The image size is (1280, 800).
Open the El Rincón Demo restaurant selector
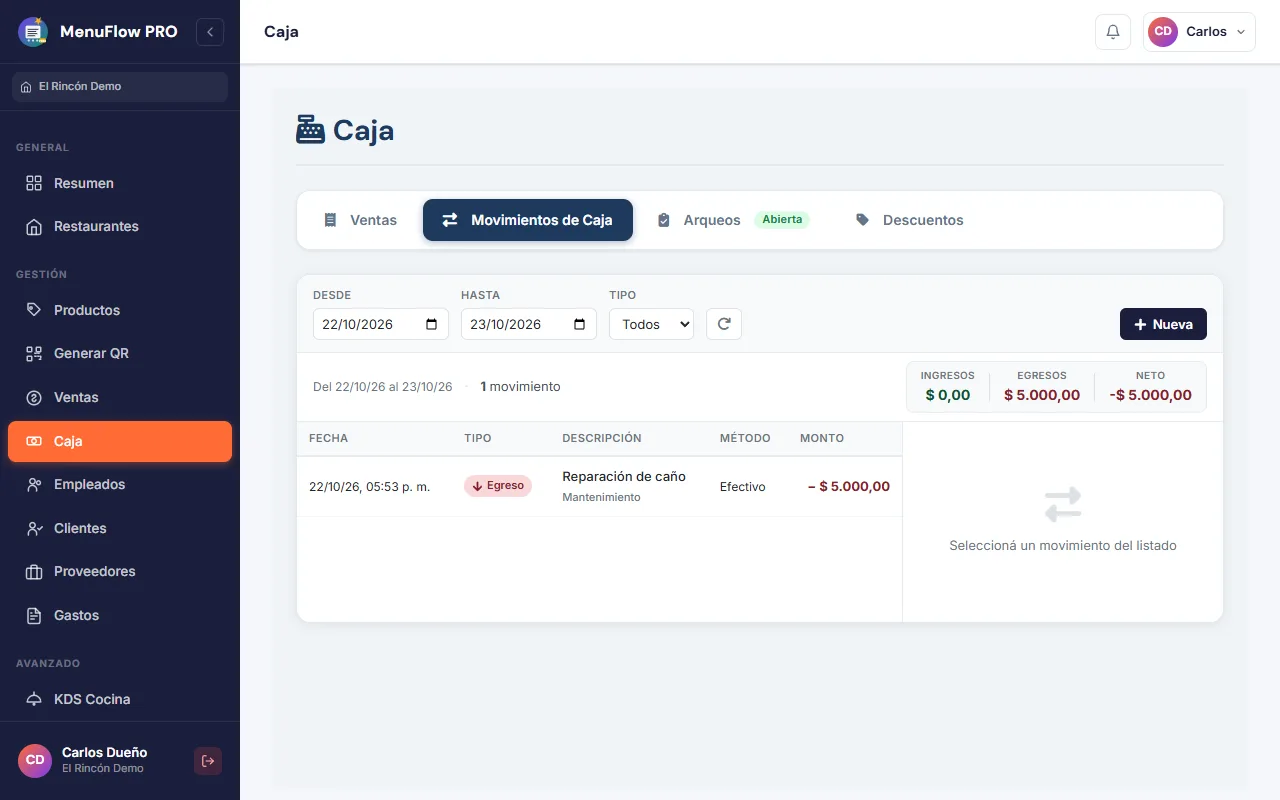pos(120,87)
